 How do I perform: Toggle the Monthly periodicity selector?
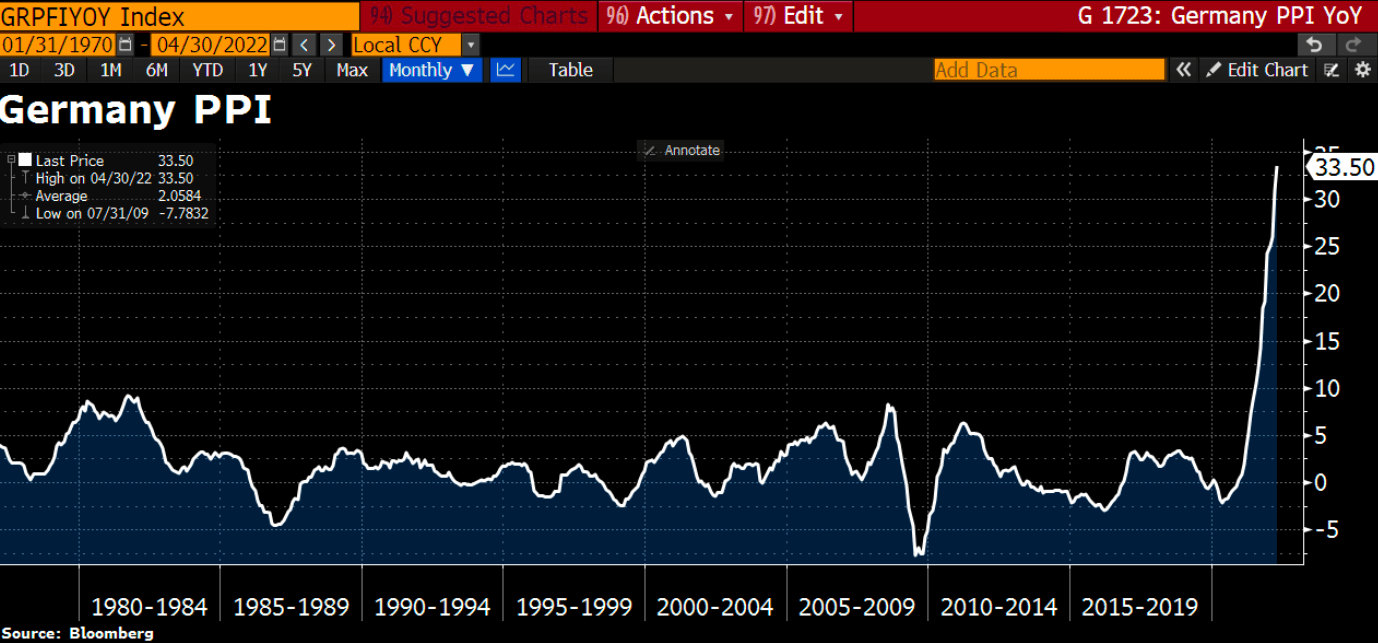[422, 70]
